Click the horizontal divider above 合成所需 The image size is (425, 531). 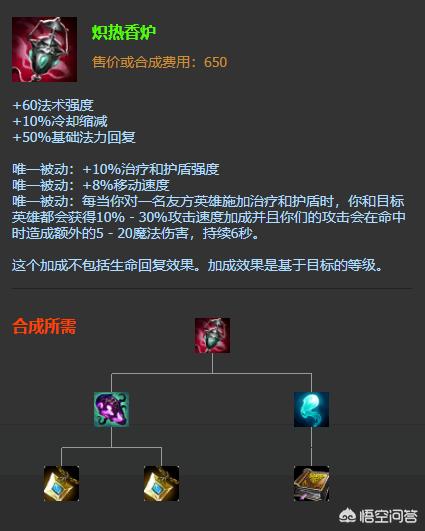click(212, 289)
